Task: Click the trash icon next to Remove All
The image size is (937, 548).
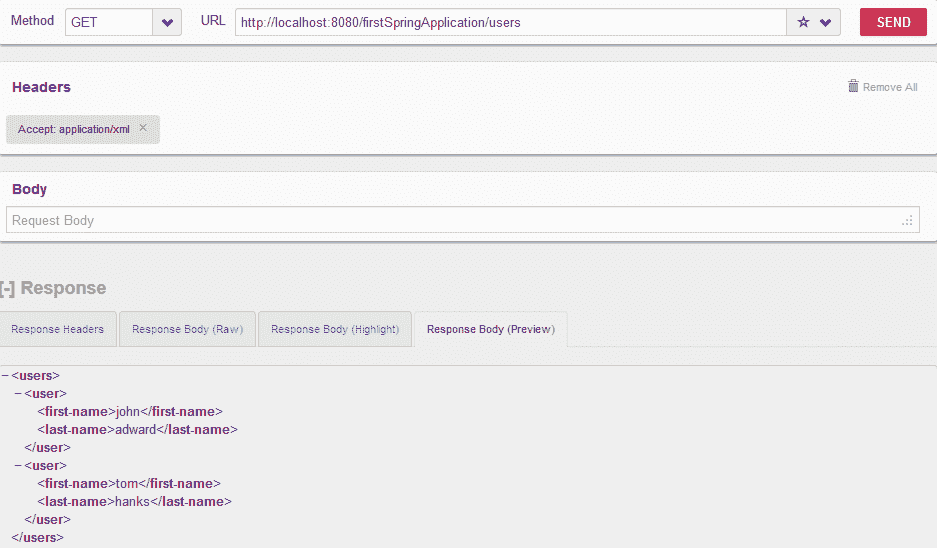Action: tap(853, 86)
